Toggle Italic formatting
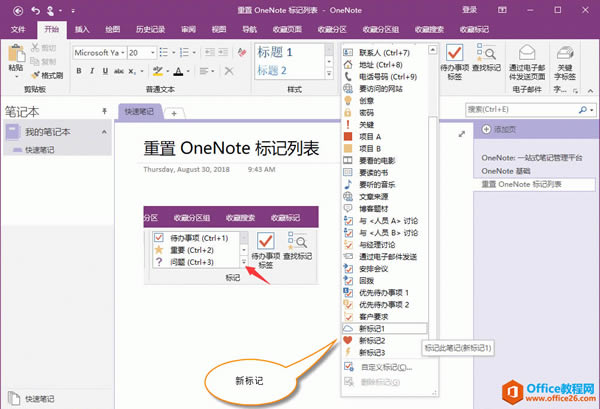600x409 pixels. 92,71
